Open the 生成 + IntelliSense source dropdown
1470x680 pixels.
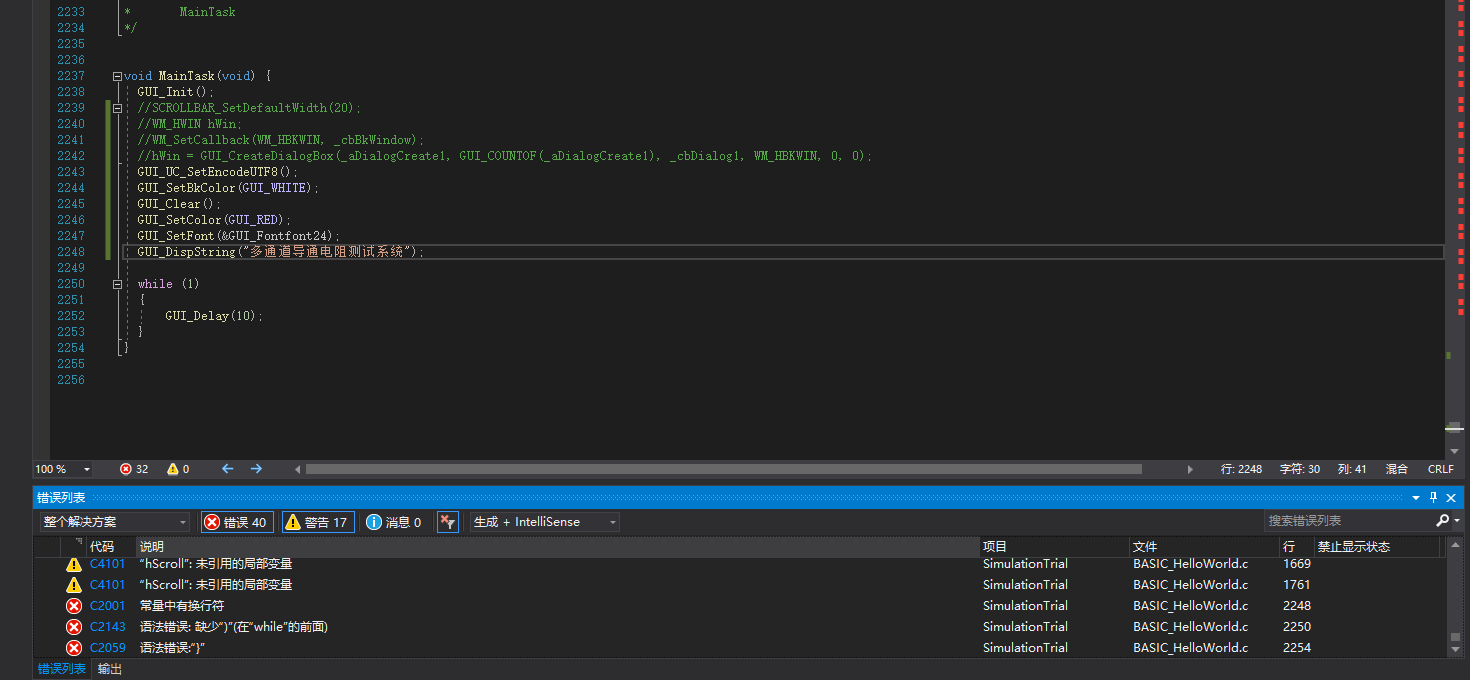545,522
